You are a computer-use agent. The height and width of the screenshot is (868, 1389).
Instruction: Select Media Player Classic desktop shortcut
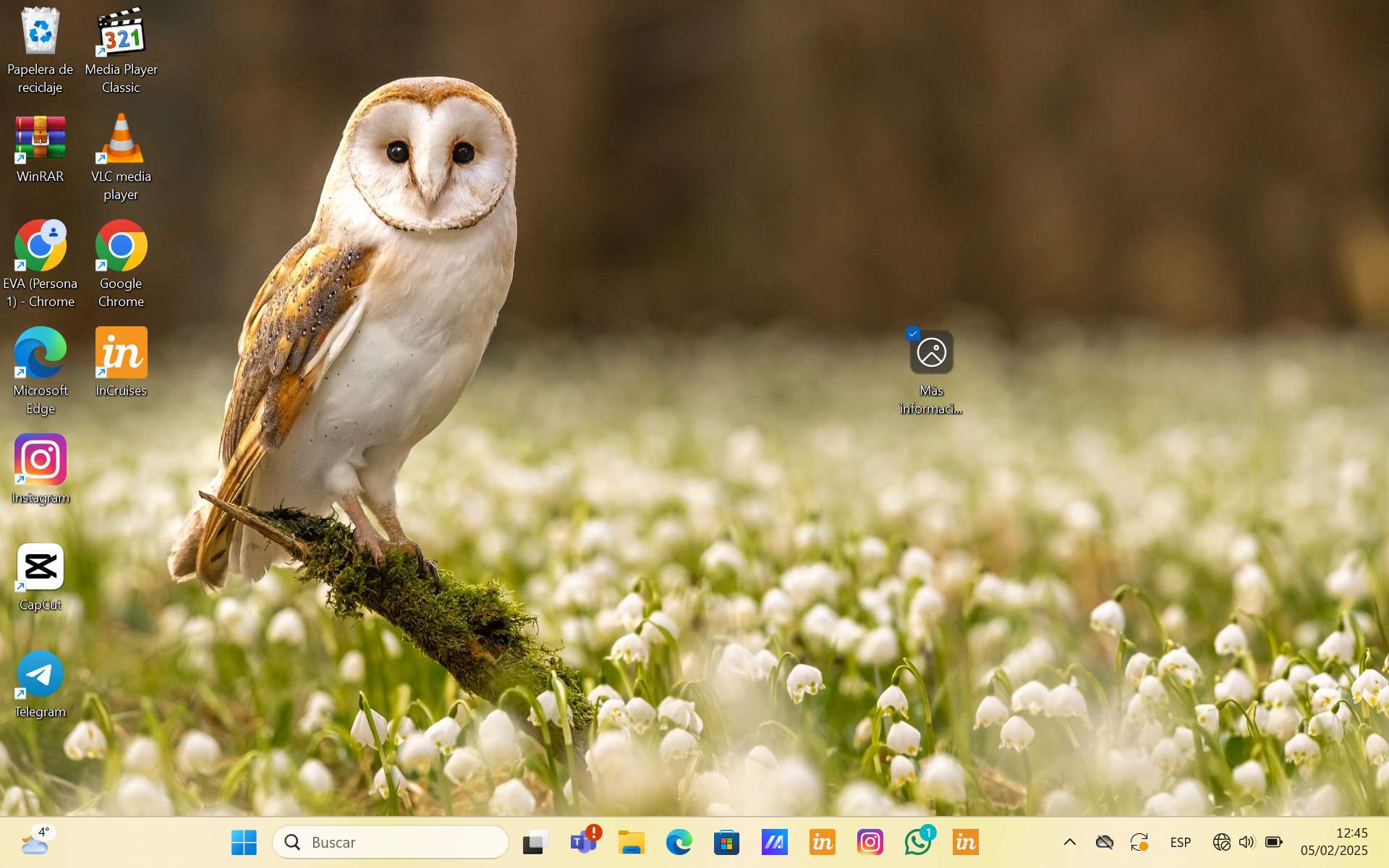pos(121,33)
